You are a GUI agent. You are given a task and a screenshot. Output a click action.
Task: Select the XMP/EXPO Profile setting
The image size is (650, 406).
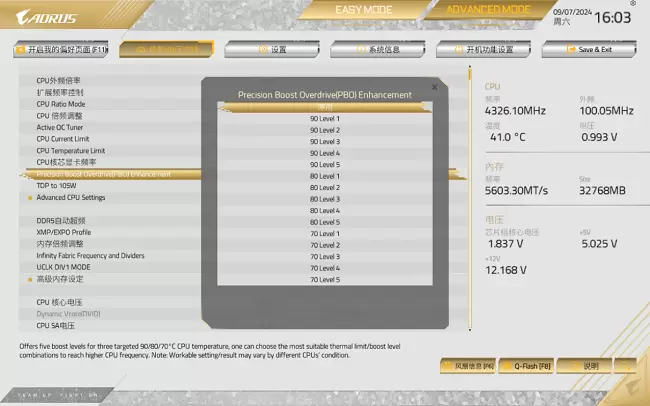(x=64, y=232)
